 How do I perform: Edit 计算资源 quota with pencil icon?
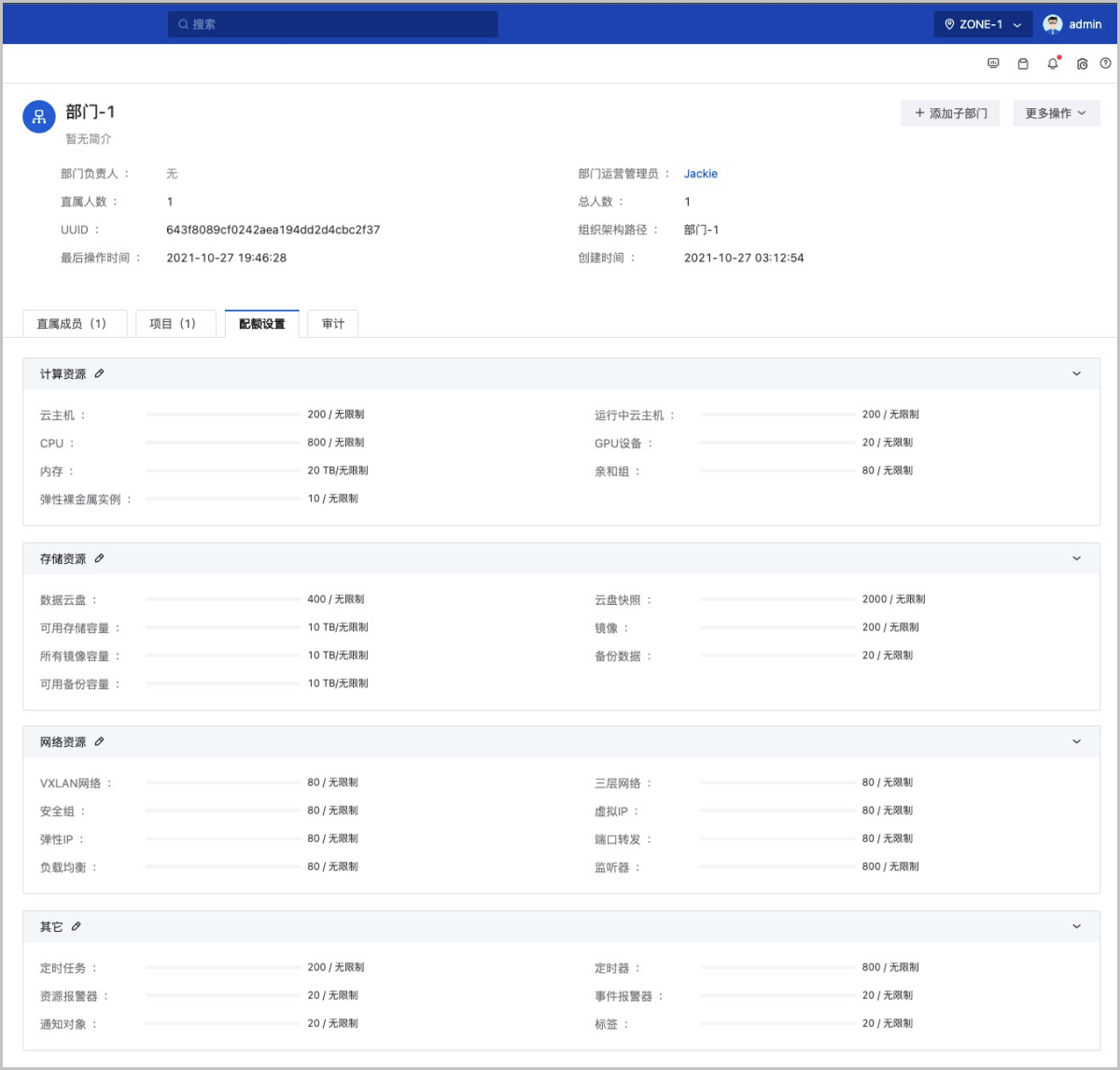click(x=99, y=373)
